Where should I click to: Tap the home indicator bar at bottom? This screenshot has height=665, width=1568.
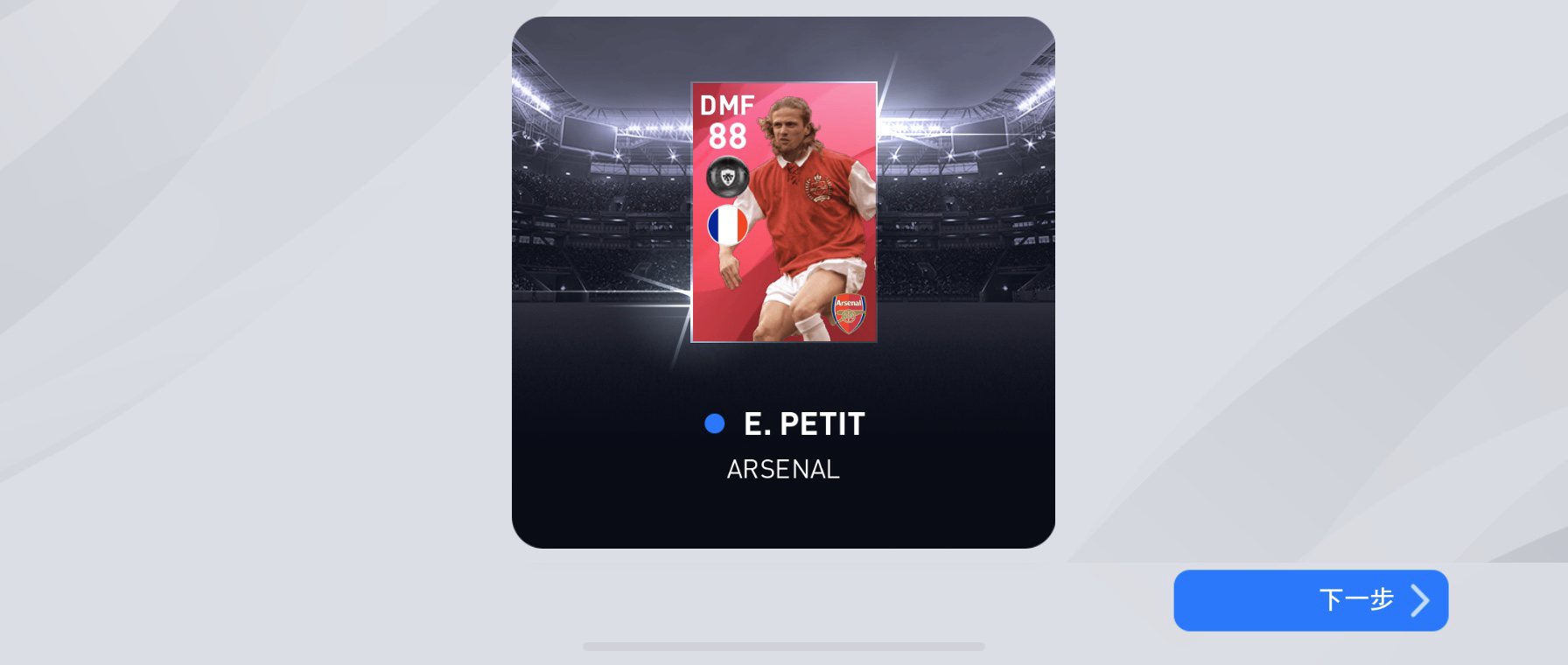[784, 647]
